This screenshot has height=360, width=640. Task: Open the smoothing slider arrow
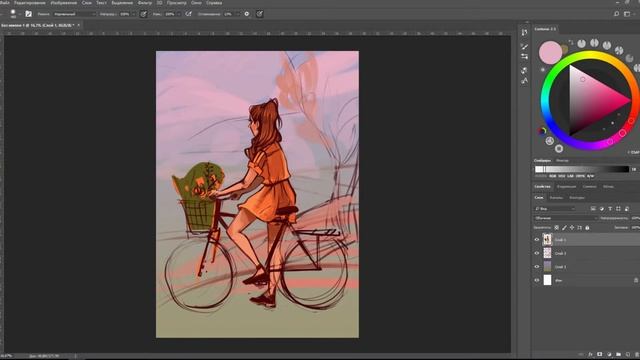point(238,14)
